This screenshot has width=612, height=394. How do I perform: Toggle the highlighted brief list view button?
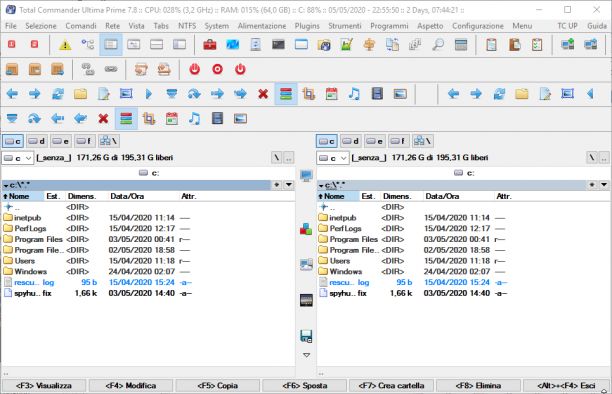[111, 45]
